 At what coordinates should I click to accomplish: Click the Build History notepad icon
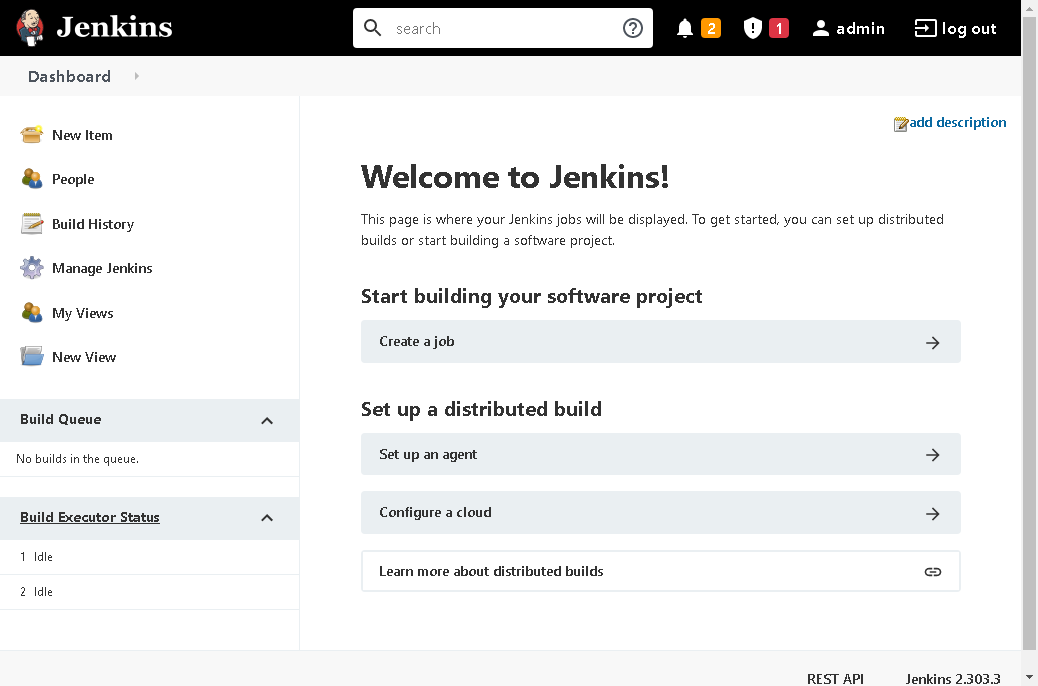[31, 224]
